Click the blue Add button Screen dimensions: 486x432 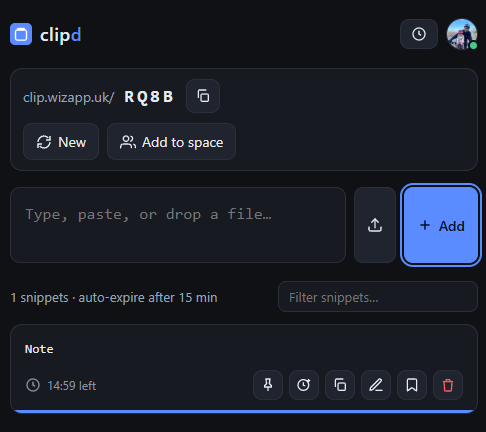pyautogui.click(x=441, y=225)
